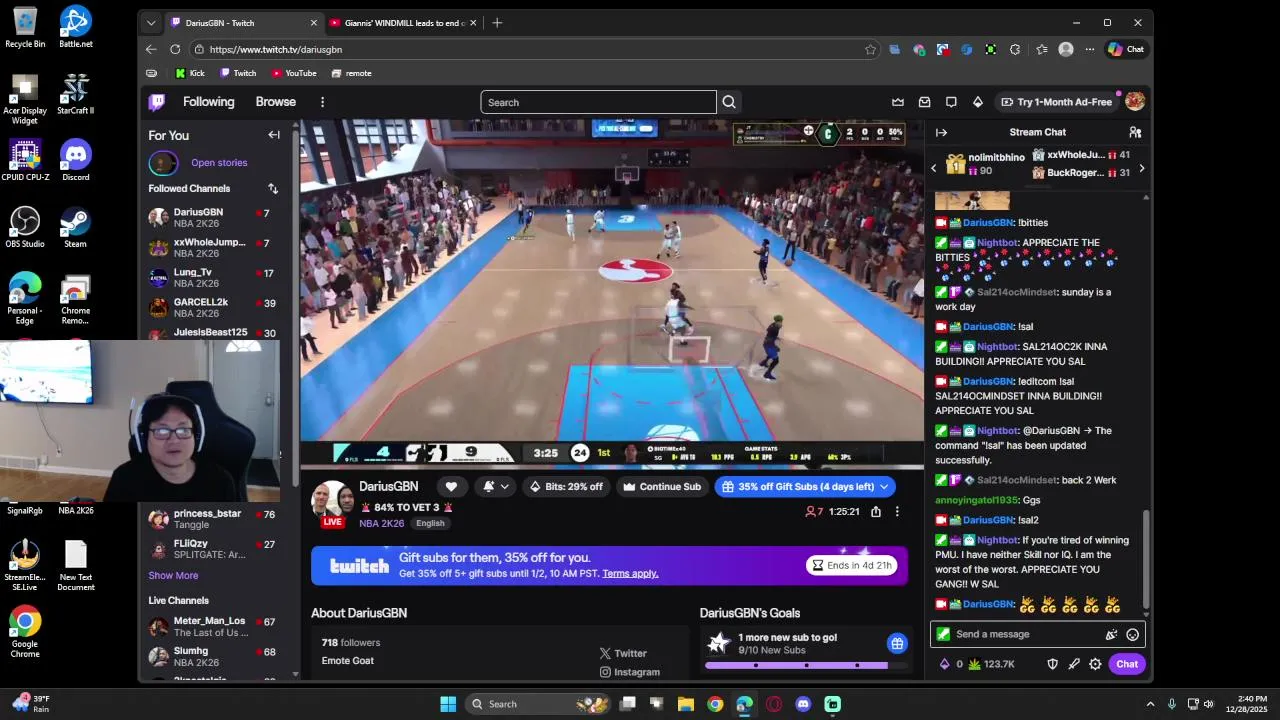This screenshot has width=1280, height=720.
Task: Open Whispers speech bubble icon
Action: point(951,102)
